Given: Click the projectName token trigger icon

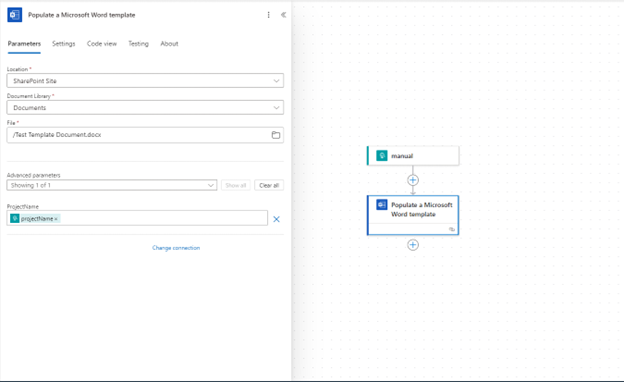Looking at the screenshot, I should pyautogui.click(x=15, y=218).
